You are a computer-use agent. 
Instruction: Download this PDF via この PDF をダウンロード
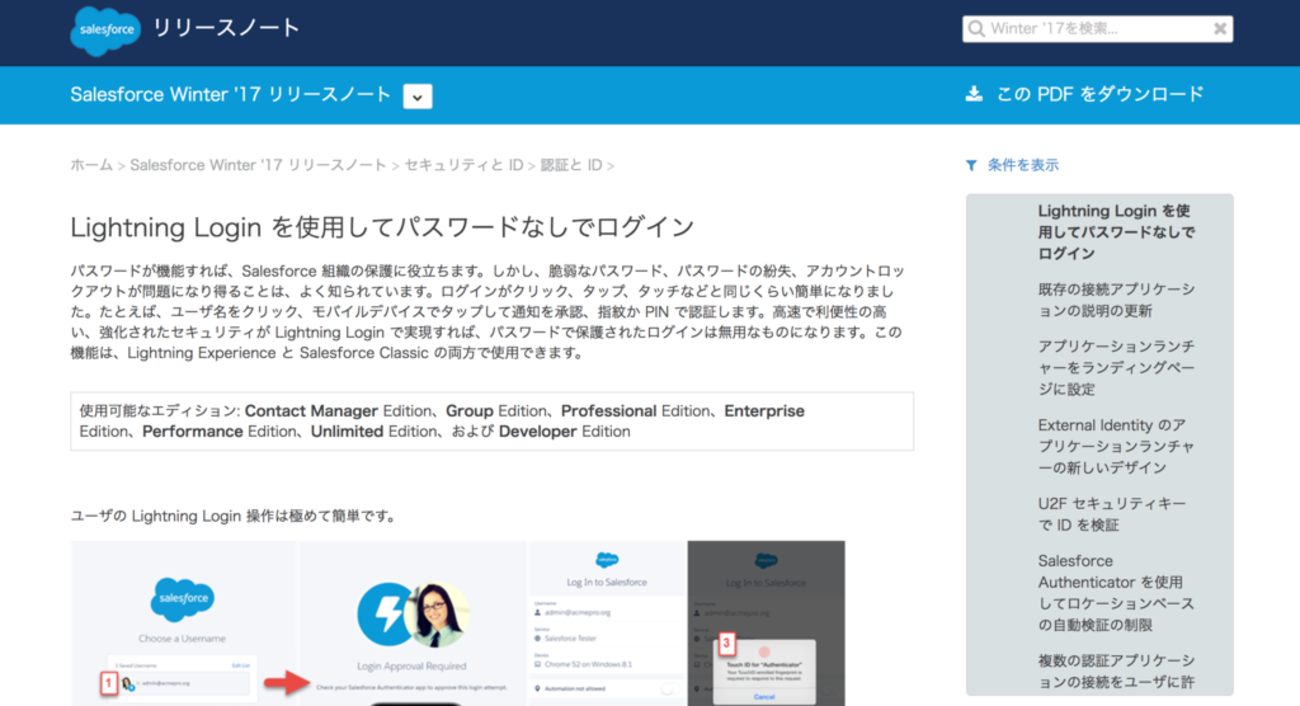pos(1100,94)
